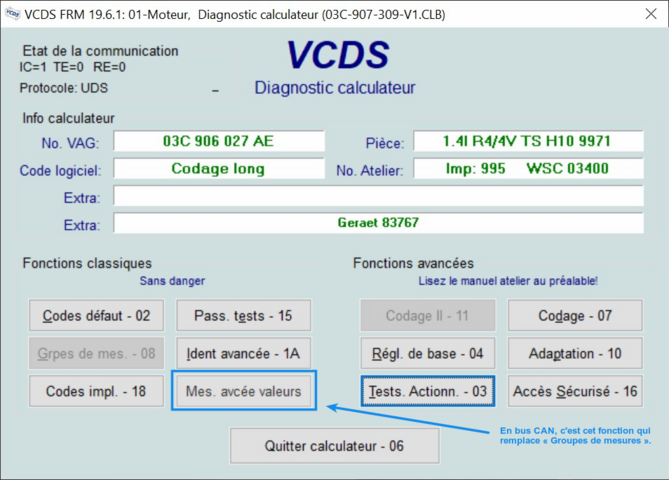Click Codes impl. - 18 button

[96, 391]
